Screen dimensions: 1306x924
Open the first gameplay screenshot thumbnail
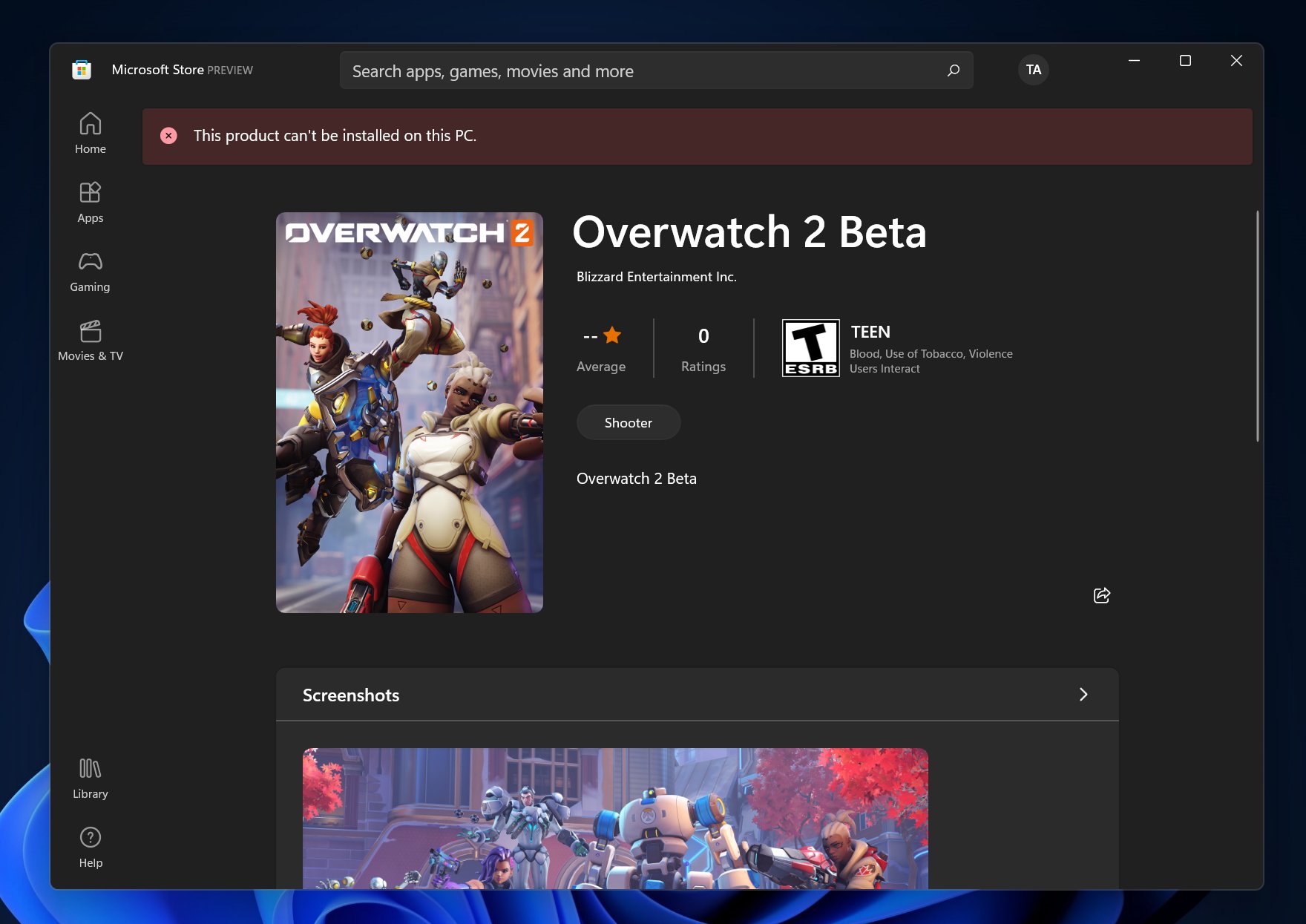[615, 819]
